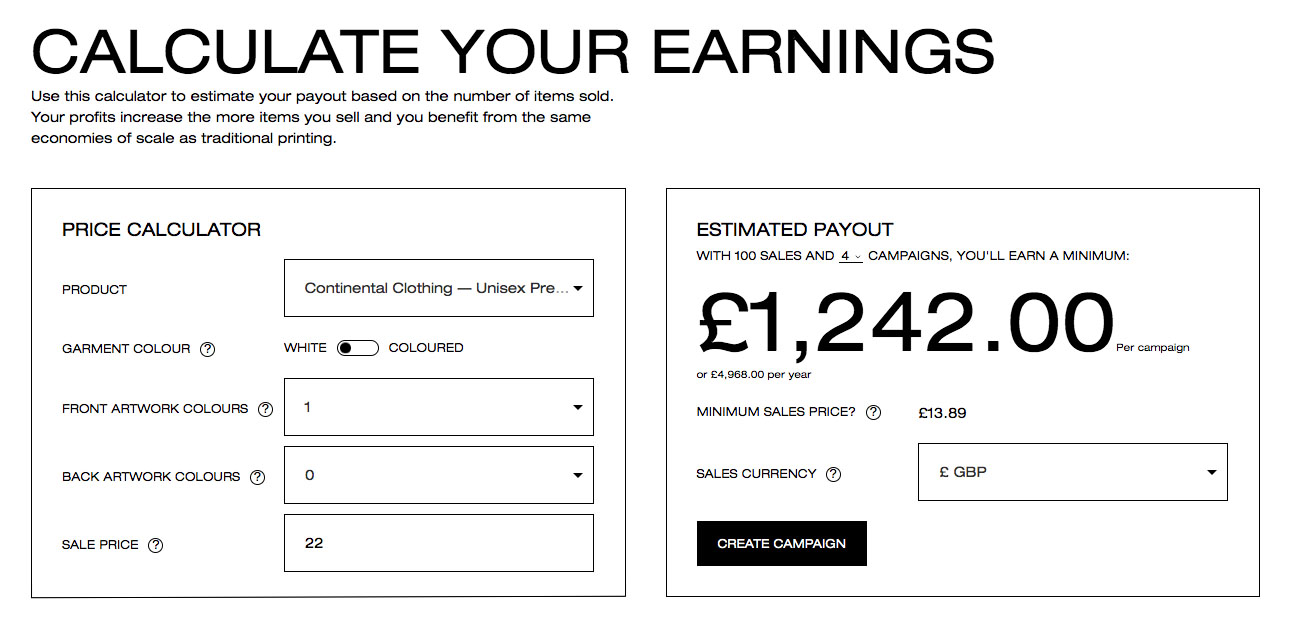
Task: Open help for Back Artwork Colours
Action: pyautogui.click(x=257, y=477)
